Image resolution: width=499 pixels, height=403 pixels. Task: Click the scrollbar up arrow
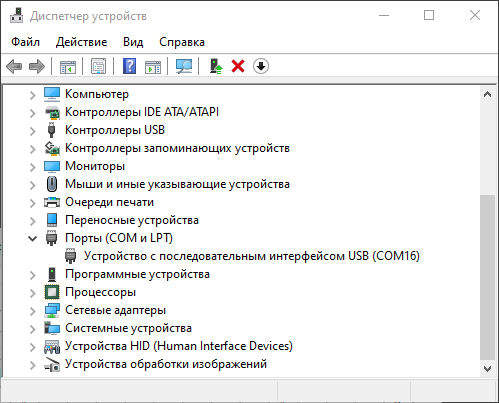click(x=487, y=94)
